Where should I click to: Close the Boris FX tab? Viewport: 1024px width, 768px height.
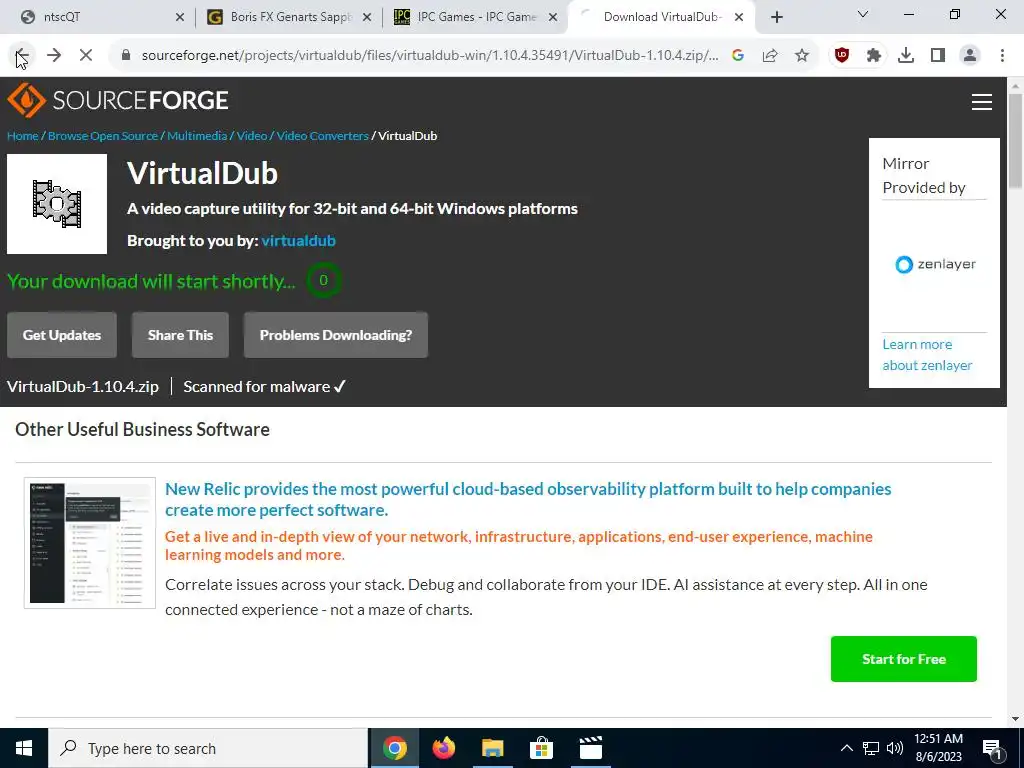click(x=366, y=17)
